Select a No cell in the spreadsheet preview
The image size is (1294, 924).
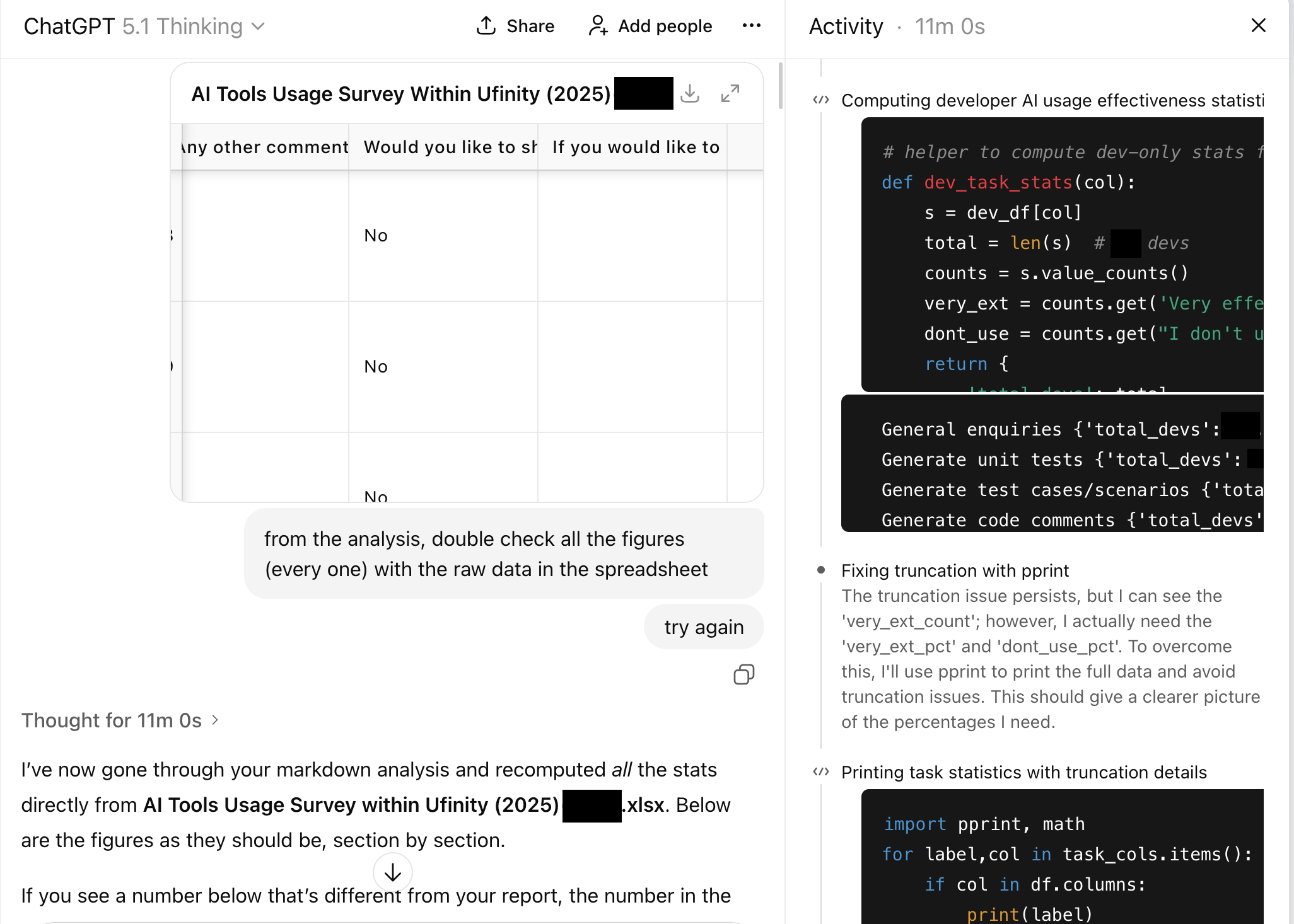tap(375, 235)
